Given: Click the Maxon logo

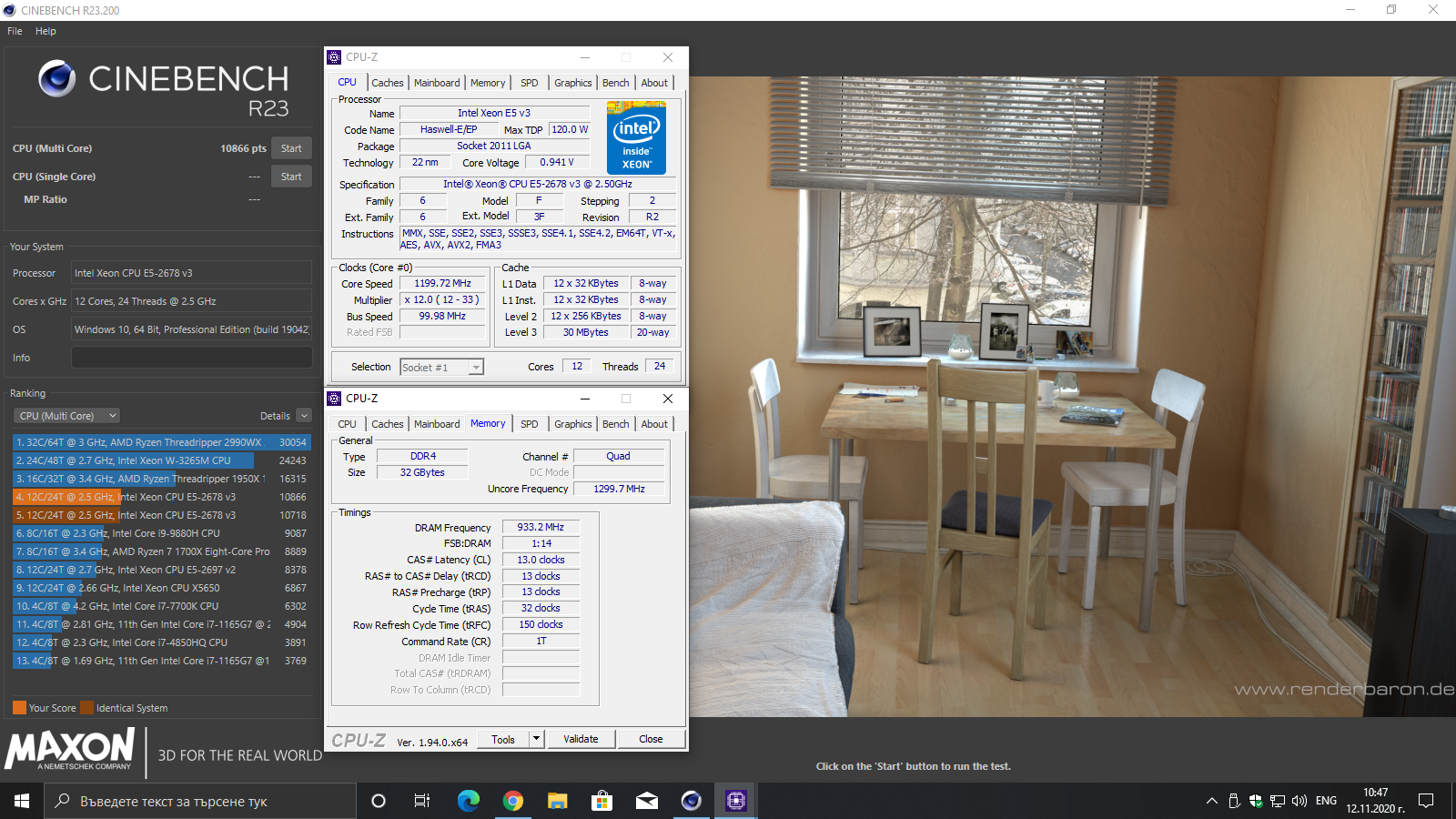Looking at the screenshot, I should coord(70,750).
